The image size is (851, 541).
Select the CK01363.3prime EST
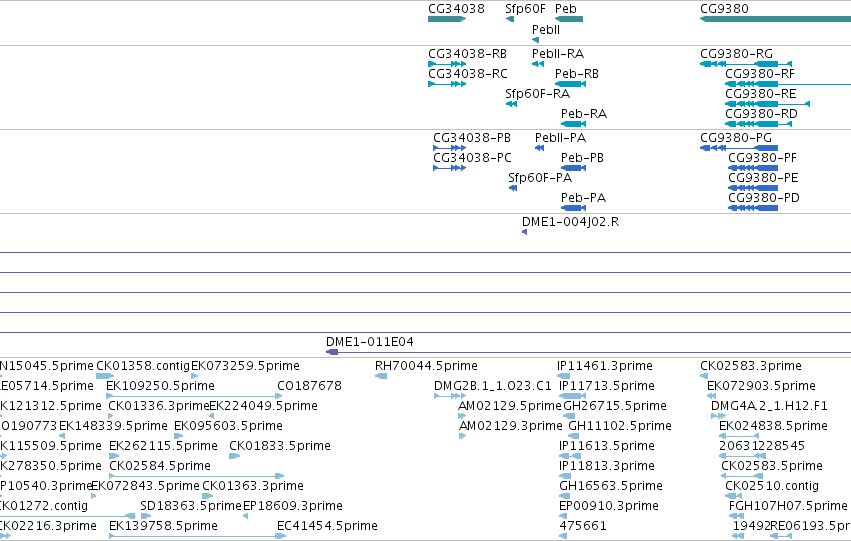point(207,497)
